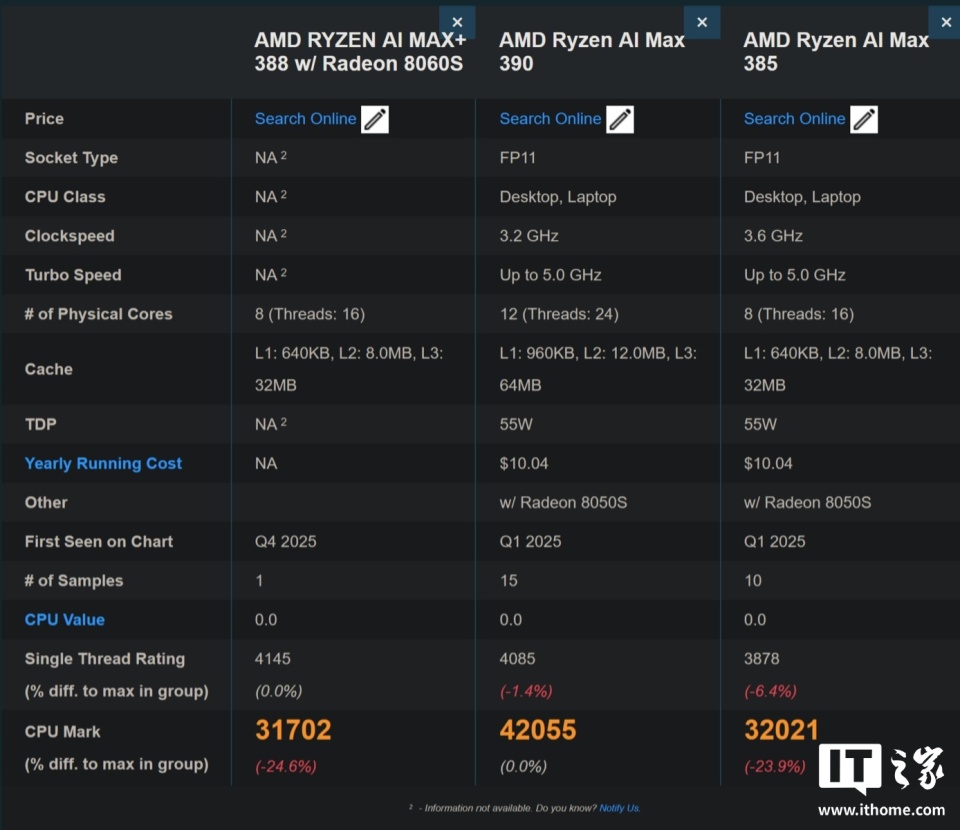Click the IT Home logo watermark
This screenshot has height=830, width=960.
pos(880,768)
